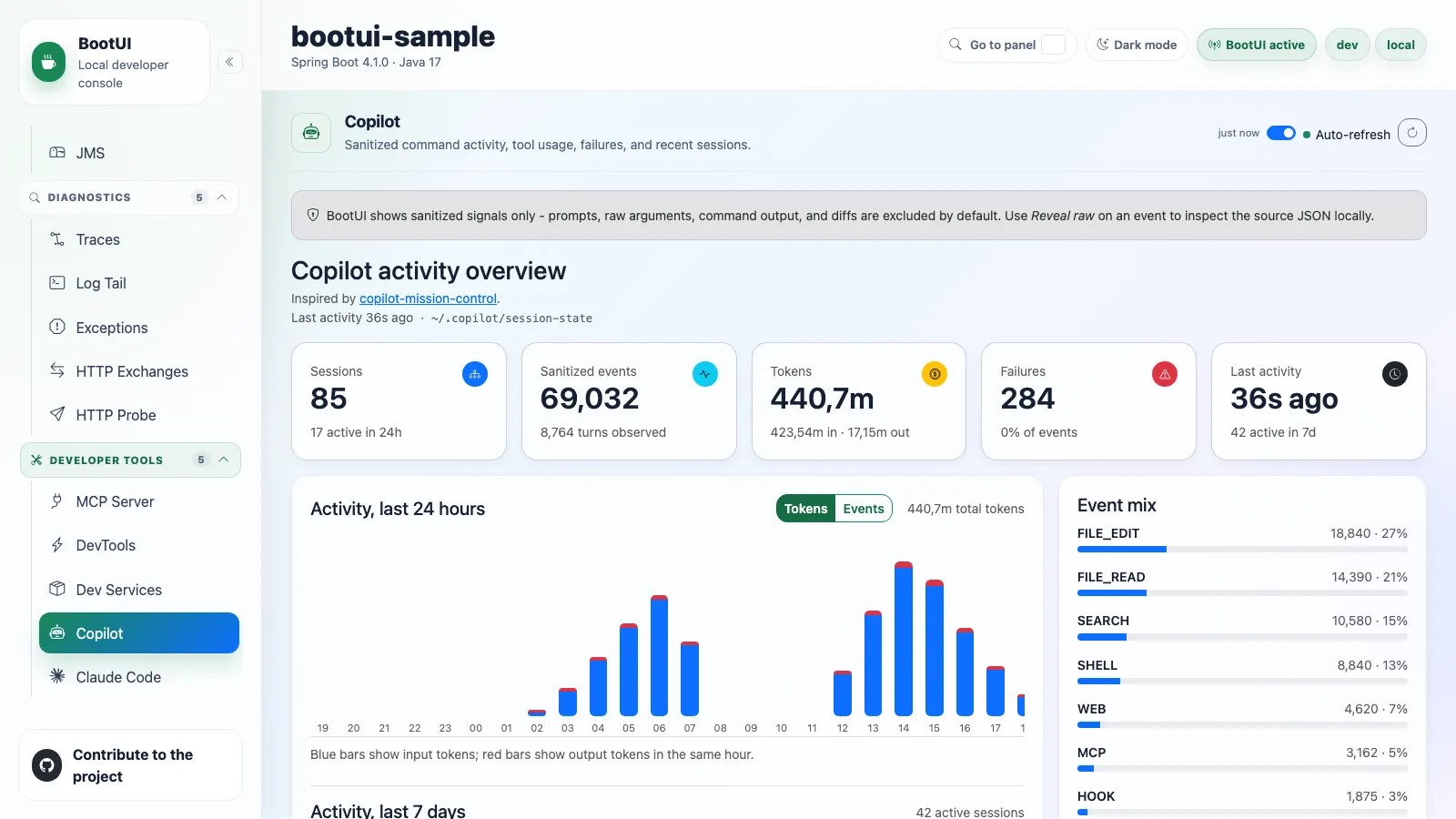
Task: Click the SHELL progress bar
Action: tap(1242, 681)
